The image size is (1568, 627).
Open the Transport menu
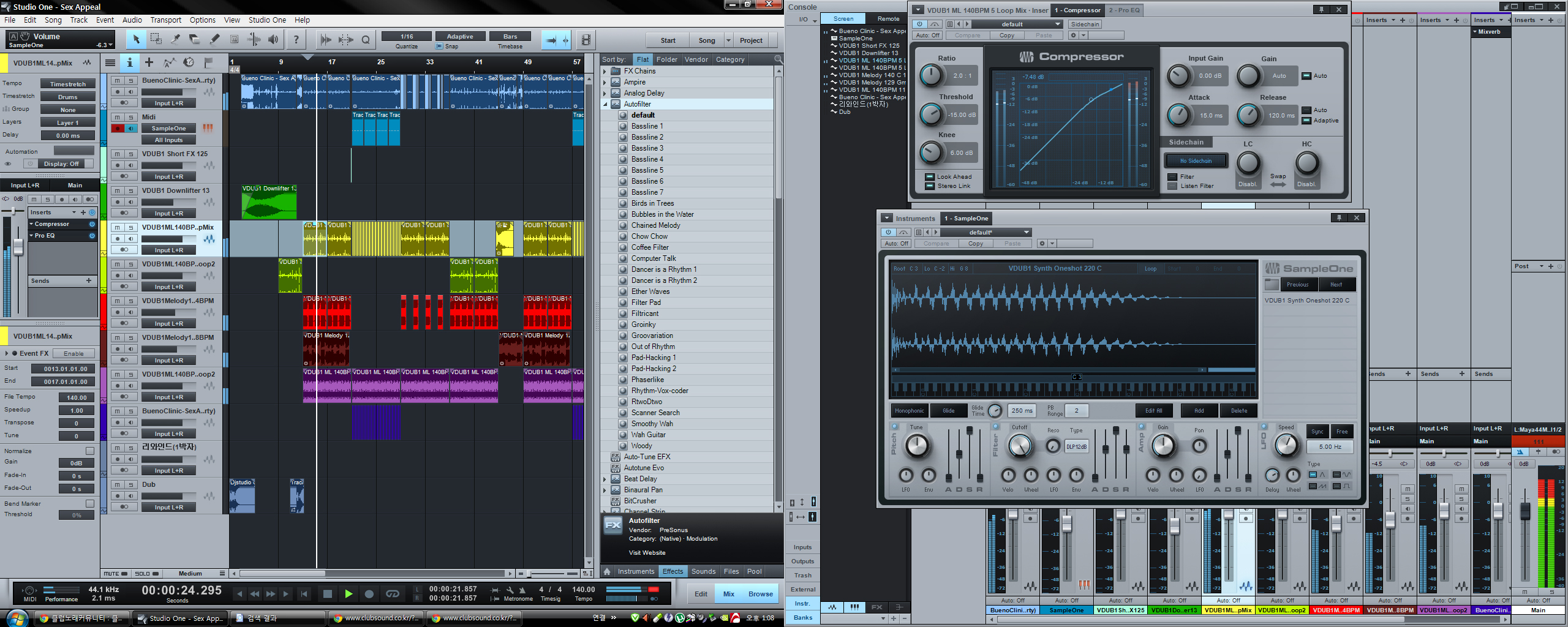[x=166, y=20]
